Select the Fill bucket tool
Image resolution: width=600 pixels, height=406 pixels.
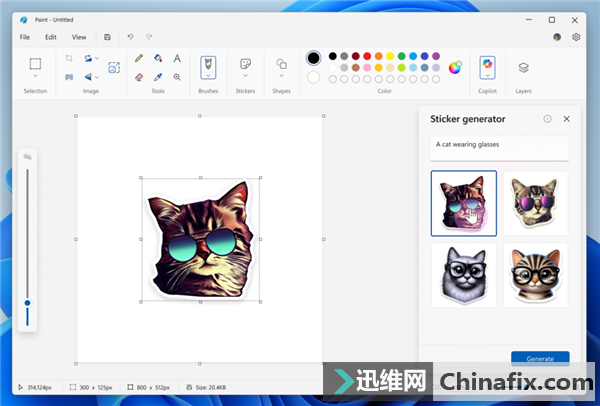[x=158, y=58]
